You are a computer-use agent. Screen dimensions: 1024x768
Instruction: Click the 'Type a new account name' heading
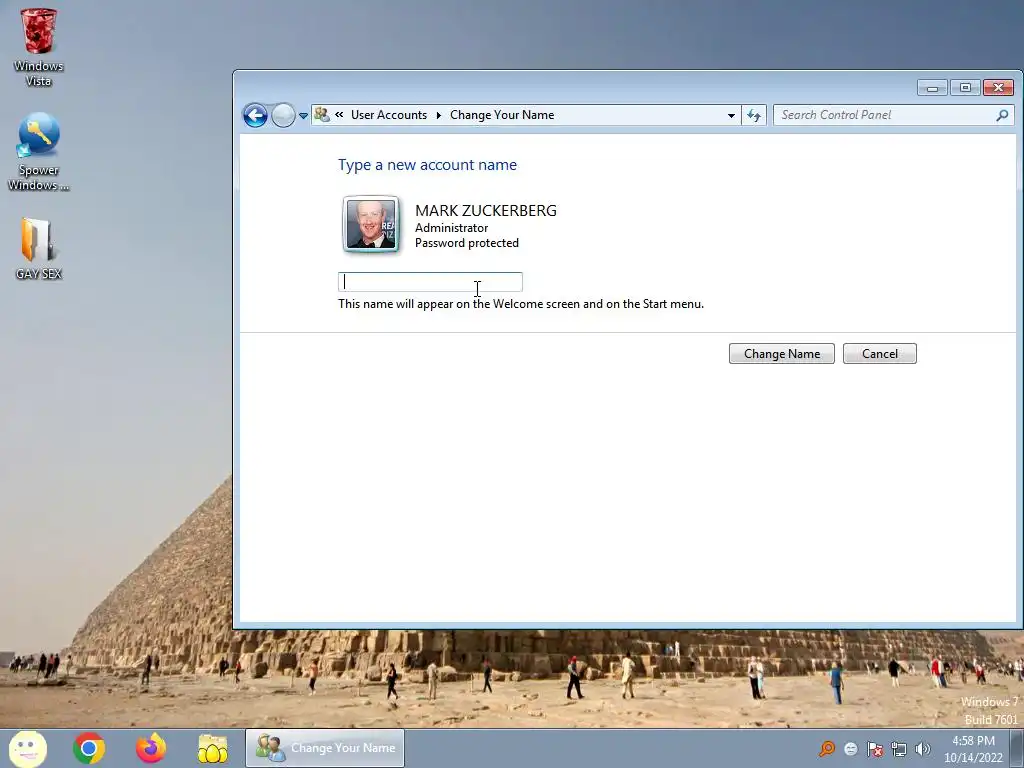coord(427,165)
